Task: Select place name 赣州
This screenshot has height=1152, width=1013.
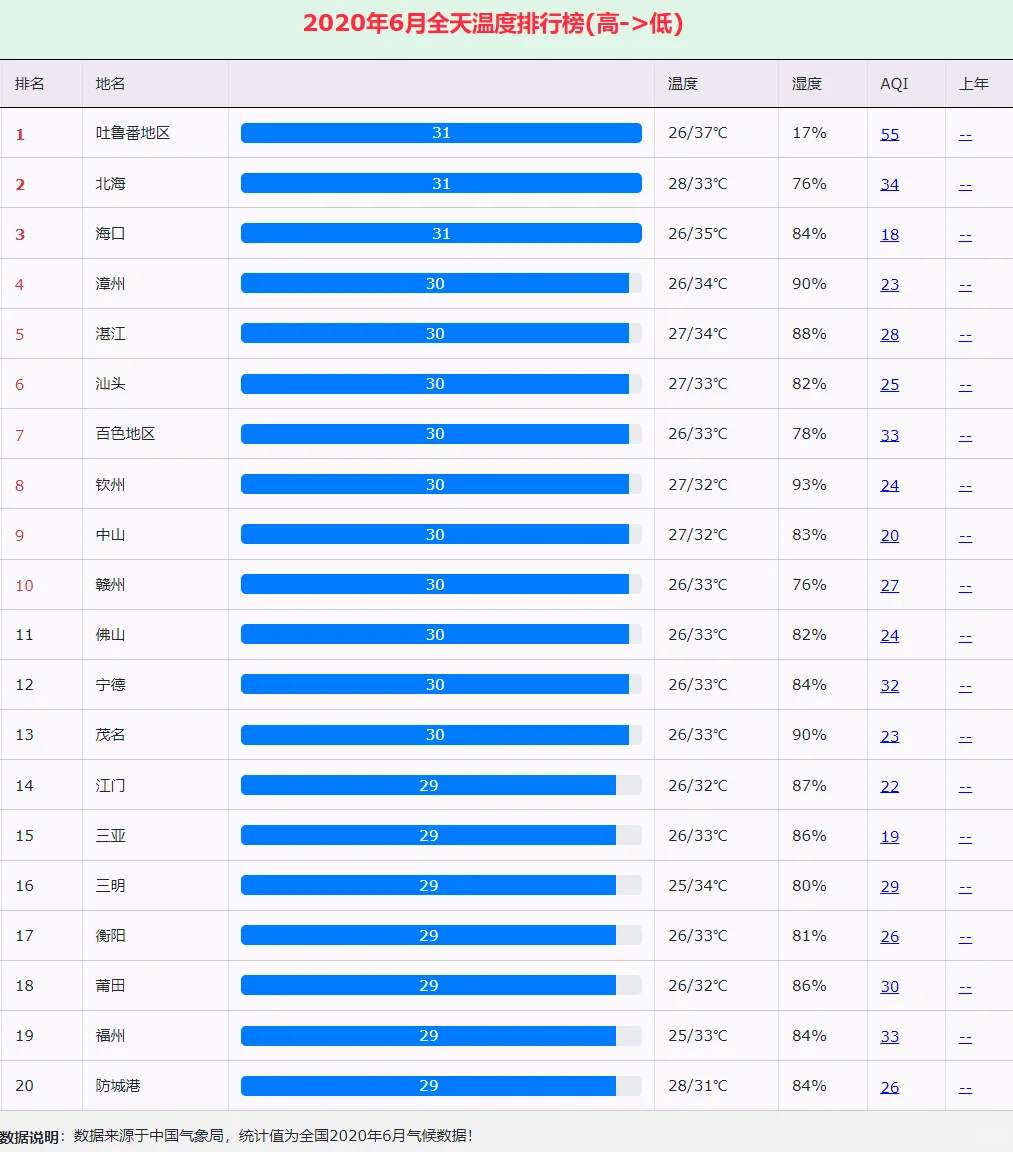Action: tap(110, 584)
